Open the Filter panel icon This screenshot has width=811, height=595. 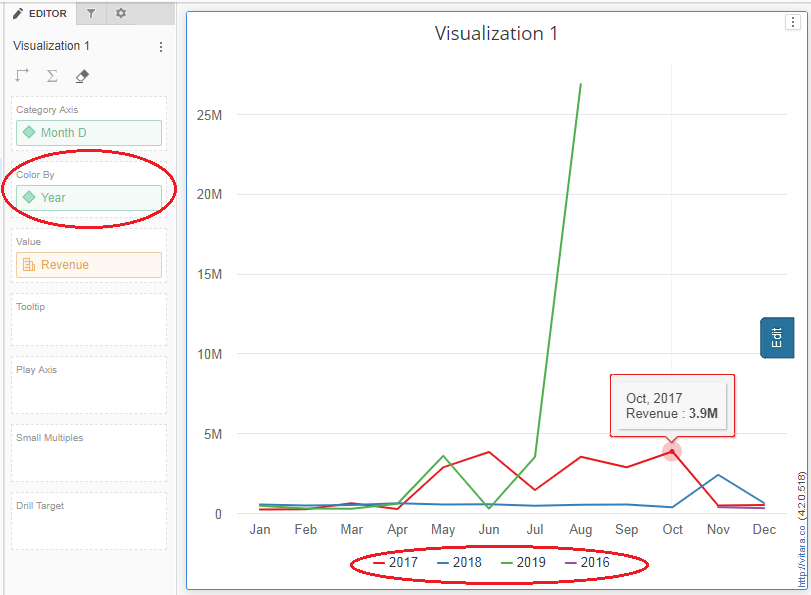pyautogui.click(x=89, y=13)
